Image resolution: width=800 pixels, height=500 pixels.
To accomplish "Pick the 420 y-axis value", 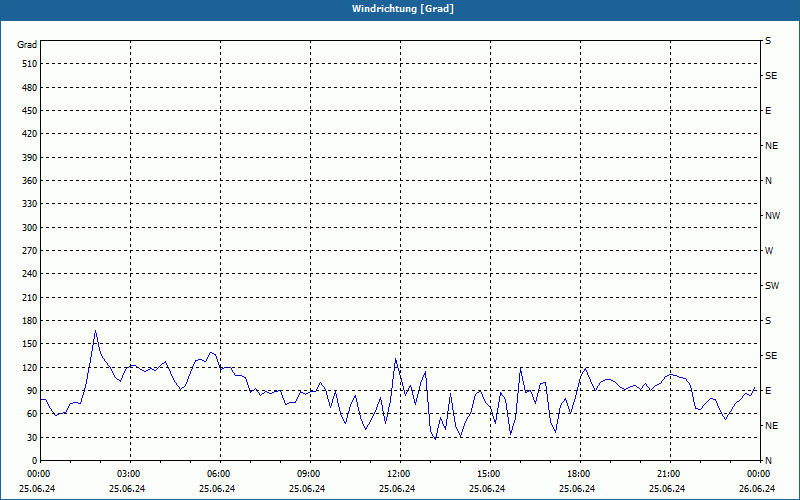I will coord(30,134).
